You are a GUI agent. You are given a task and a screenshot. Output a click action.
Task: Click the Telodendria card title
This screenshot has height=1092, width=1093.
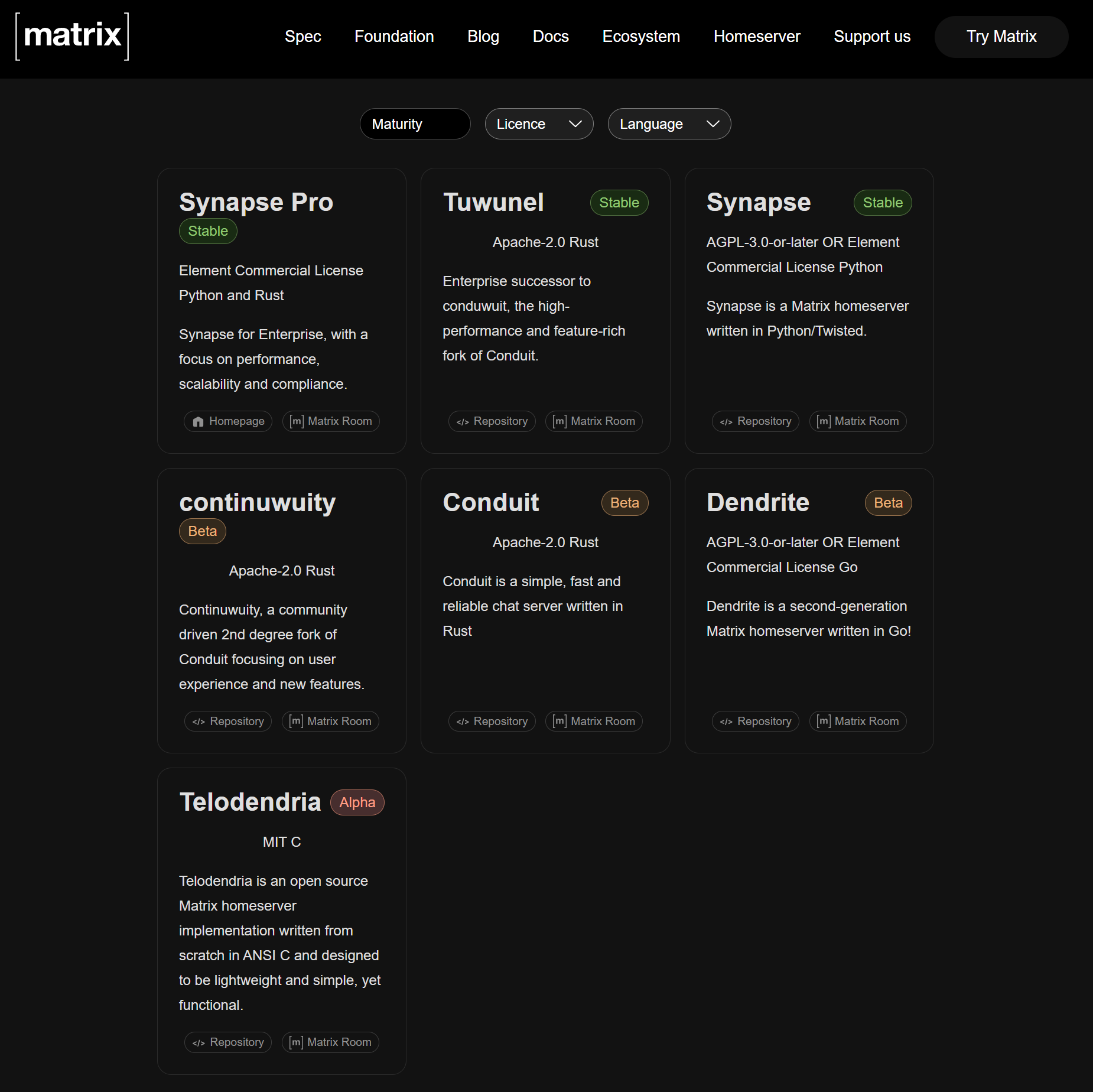(x=251, y=802)
